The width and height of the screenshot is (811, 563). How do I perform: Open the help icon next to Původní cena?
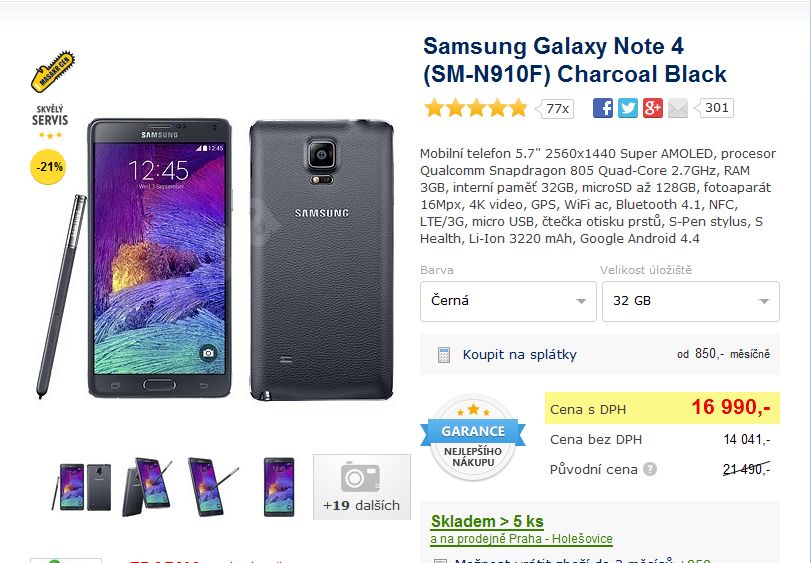pyautogui.click(x=650, y=469)
